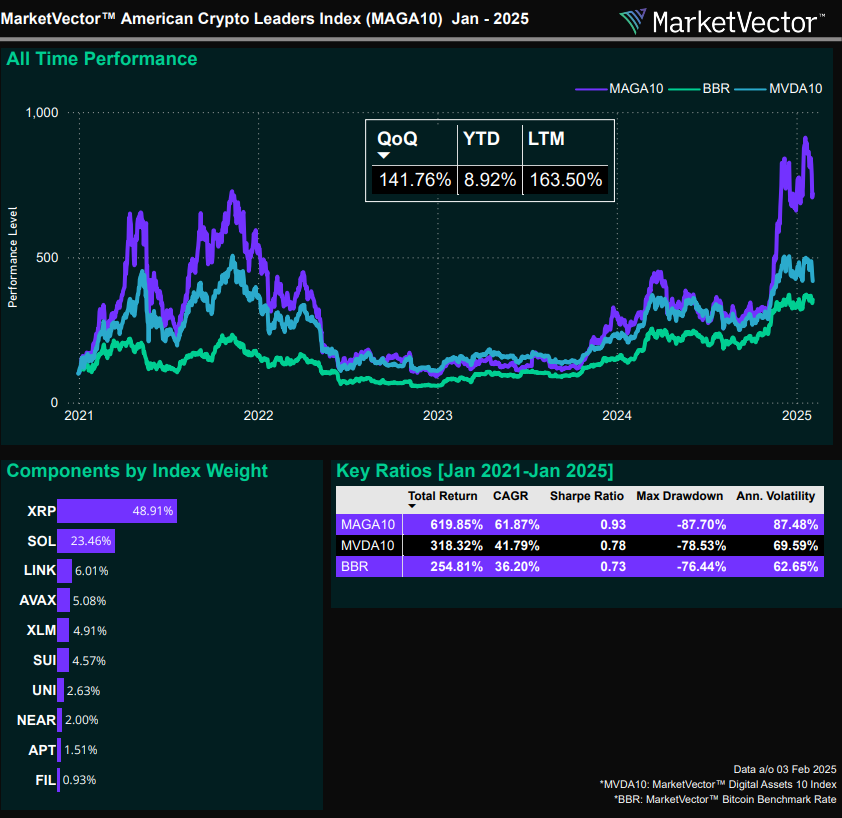Click the APT component label

(42, 750)
